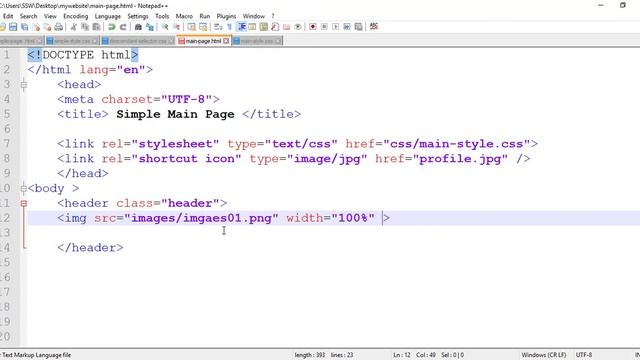
Task: Switch to the main-page.html tab
Action: 203,41
